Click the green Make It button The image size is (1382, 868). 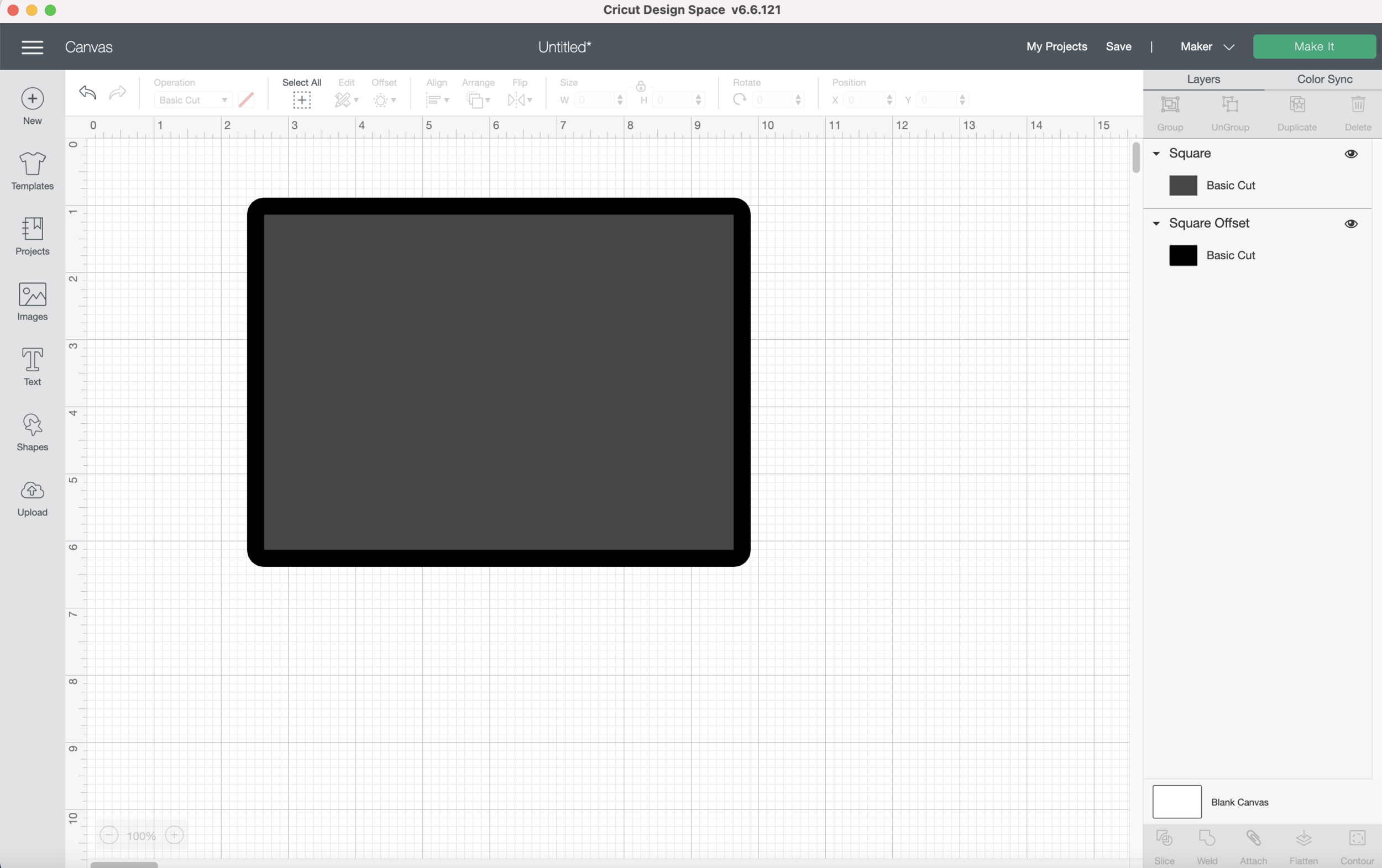pos(1313,47)
